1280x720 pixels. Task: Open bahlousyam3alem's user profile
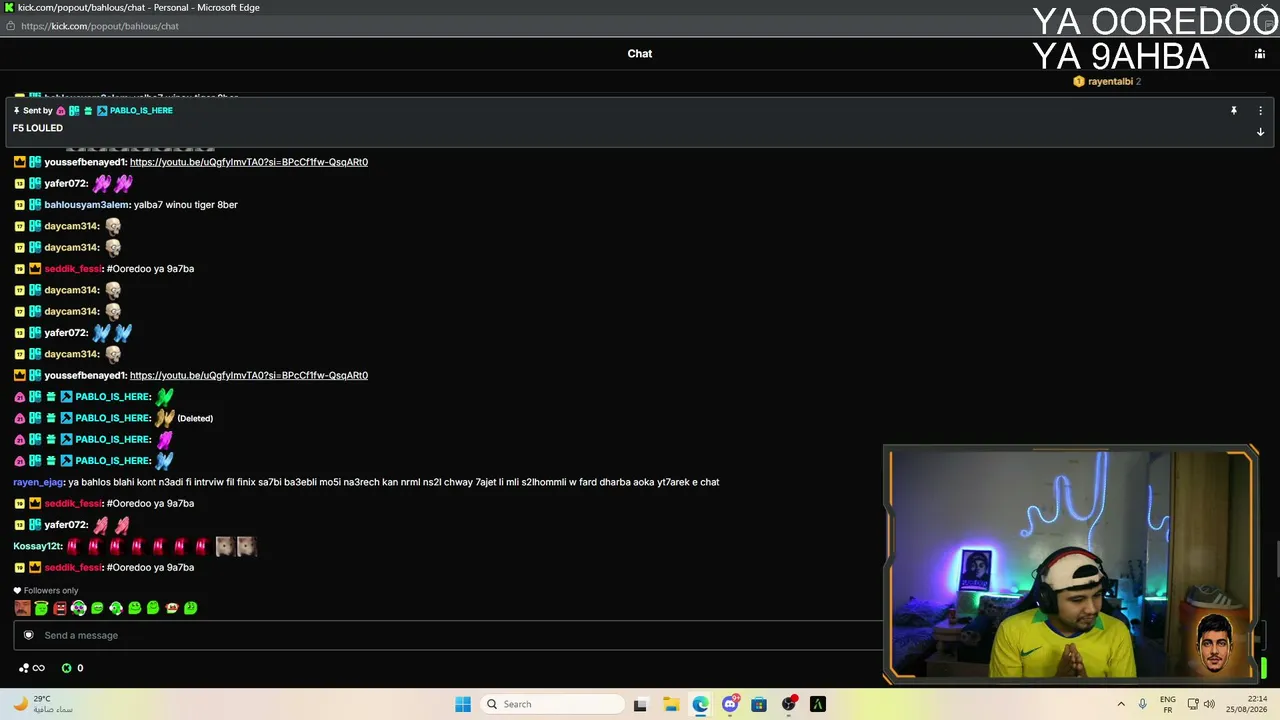click(x=87, y=205)
